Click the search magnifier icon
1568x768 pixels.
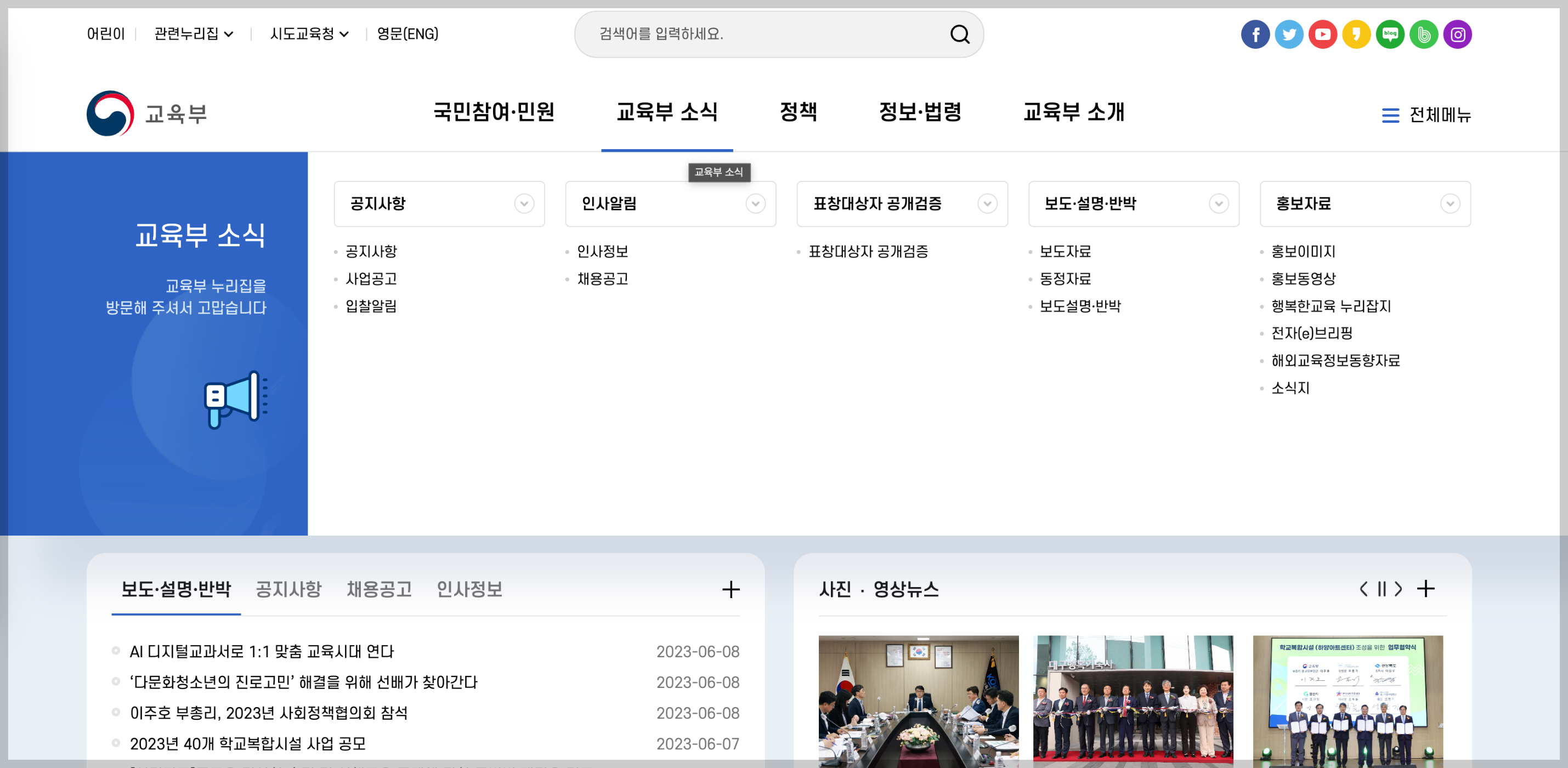click(959, 34)
